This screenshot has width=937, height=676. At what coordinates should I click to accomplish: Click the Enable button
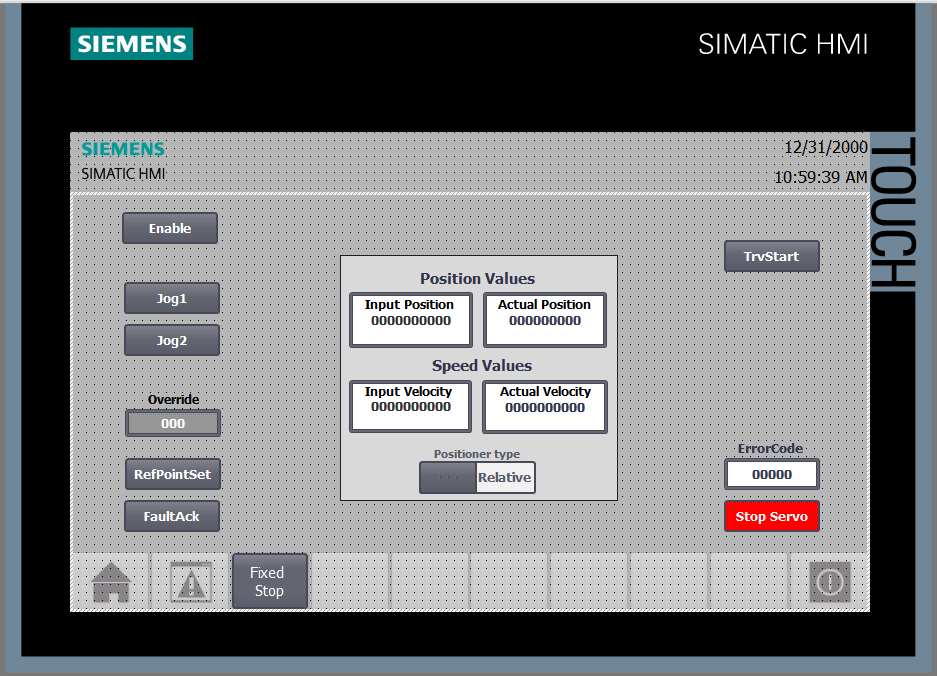(x=170, y=228)
